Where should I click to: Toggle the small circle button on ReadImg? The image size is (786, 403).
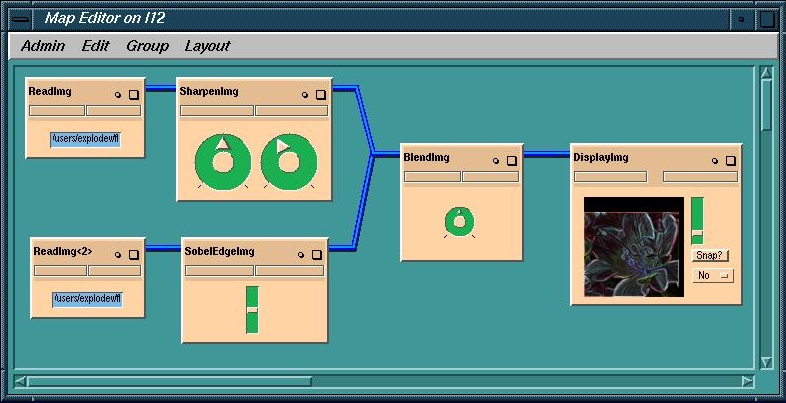tap(118, 95)
